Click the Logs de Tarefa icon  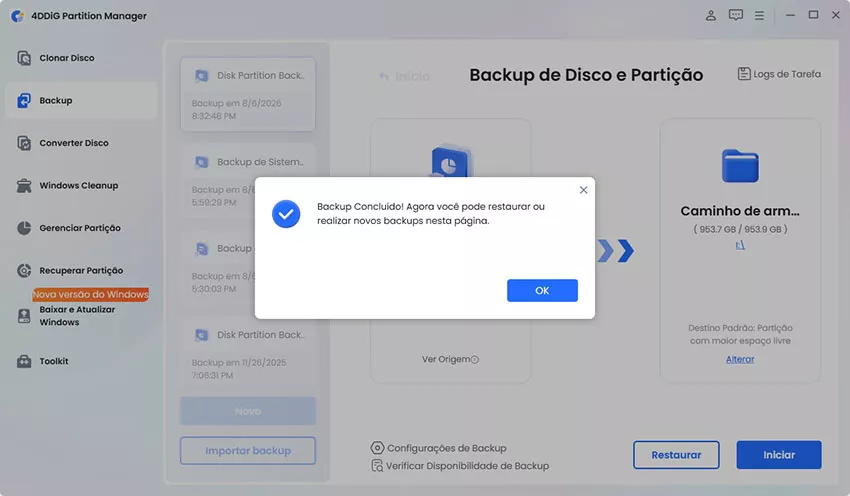[x=744, y=74]
